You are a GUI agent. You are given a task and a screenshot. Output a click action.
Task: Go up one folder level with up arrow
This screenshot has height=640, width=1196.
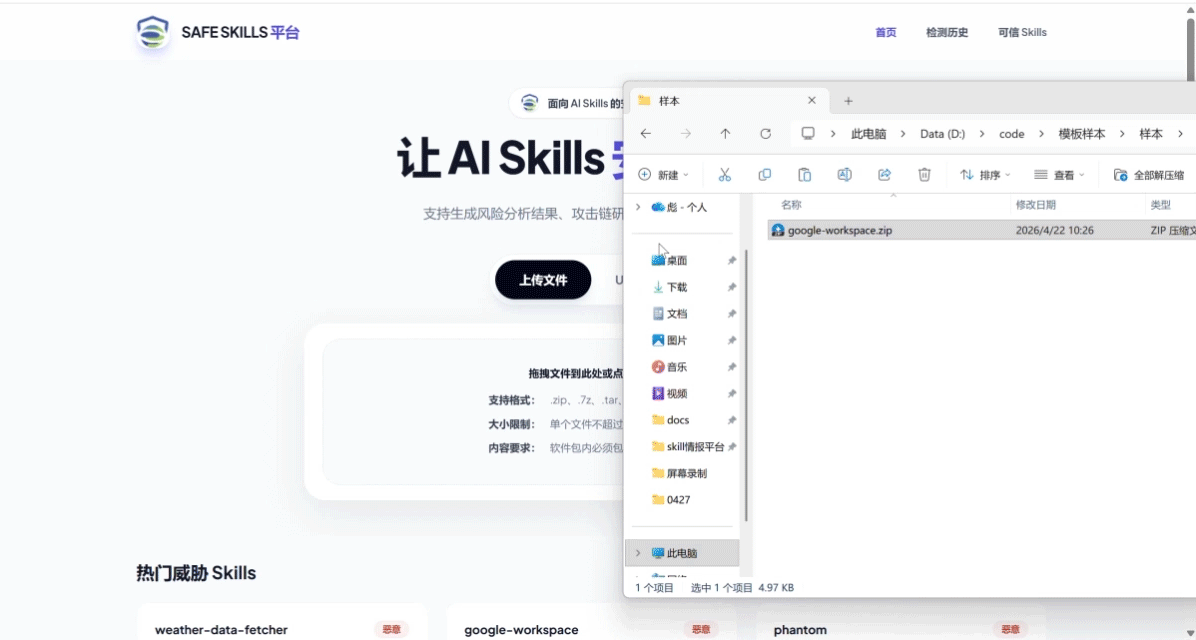pos(725,134)
